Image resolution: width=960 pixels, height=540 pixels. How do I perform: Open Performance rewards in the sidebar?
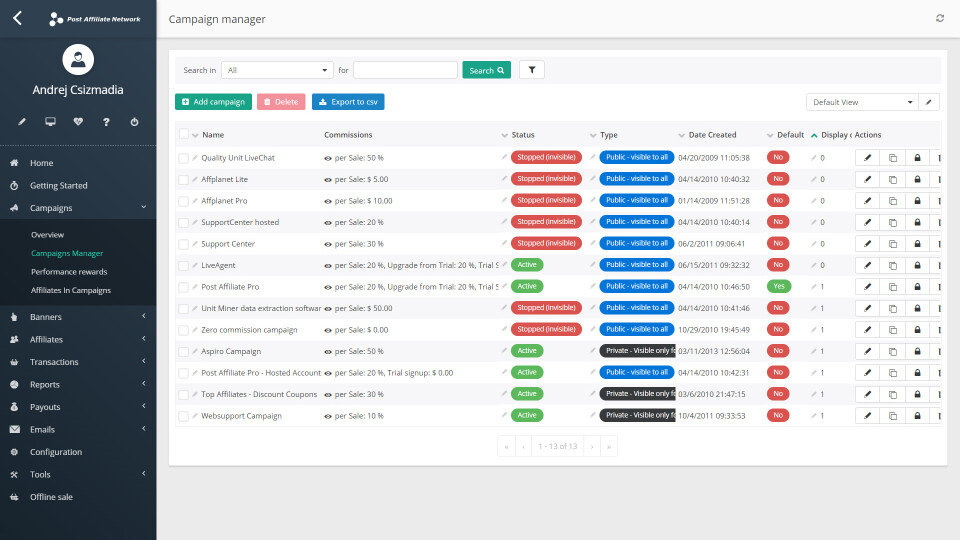pyautogui.click(x=69, y=272)
